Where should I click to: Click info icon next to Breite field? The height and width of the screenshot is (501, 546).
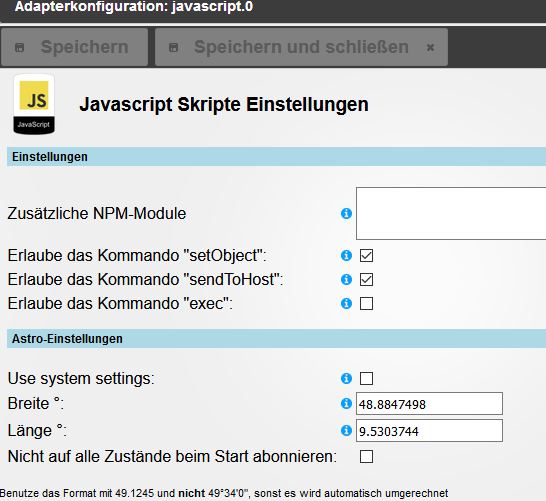(346, 404)
